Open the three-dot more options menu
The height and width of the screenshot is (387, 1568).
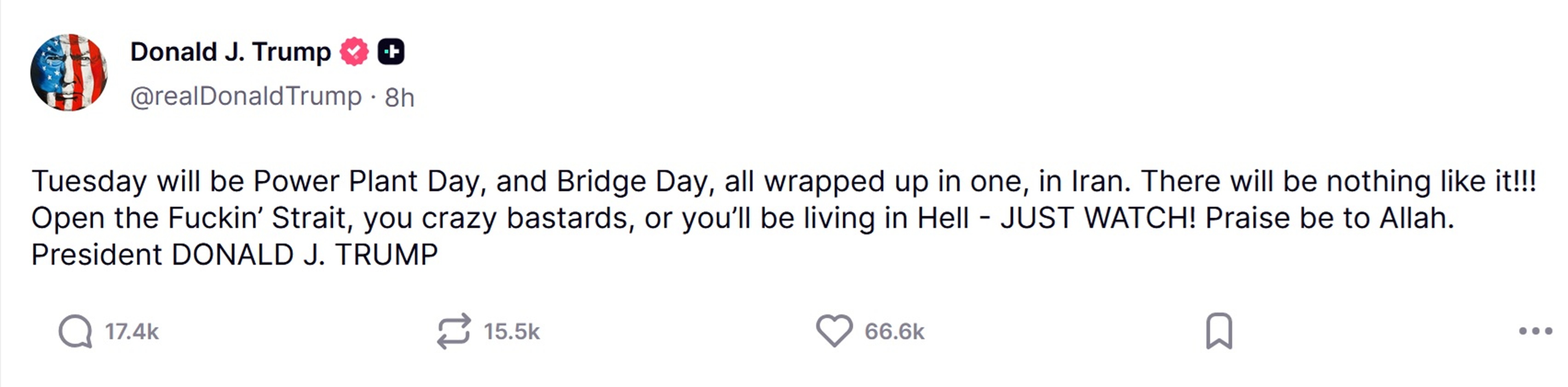point(1535,332)
